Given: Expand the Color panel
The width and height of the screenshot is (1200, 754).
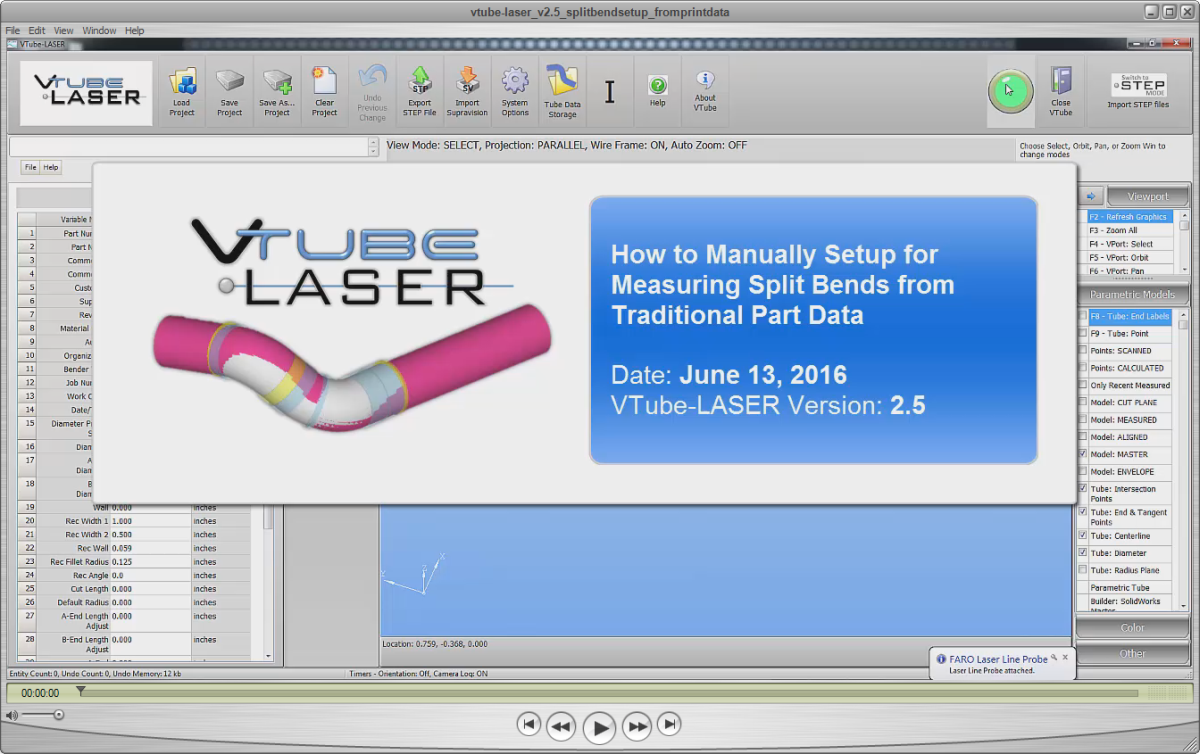Looking at the screenshot, I should tap(1132, 627).
